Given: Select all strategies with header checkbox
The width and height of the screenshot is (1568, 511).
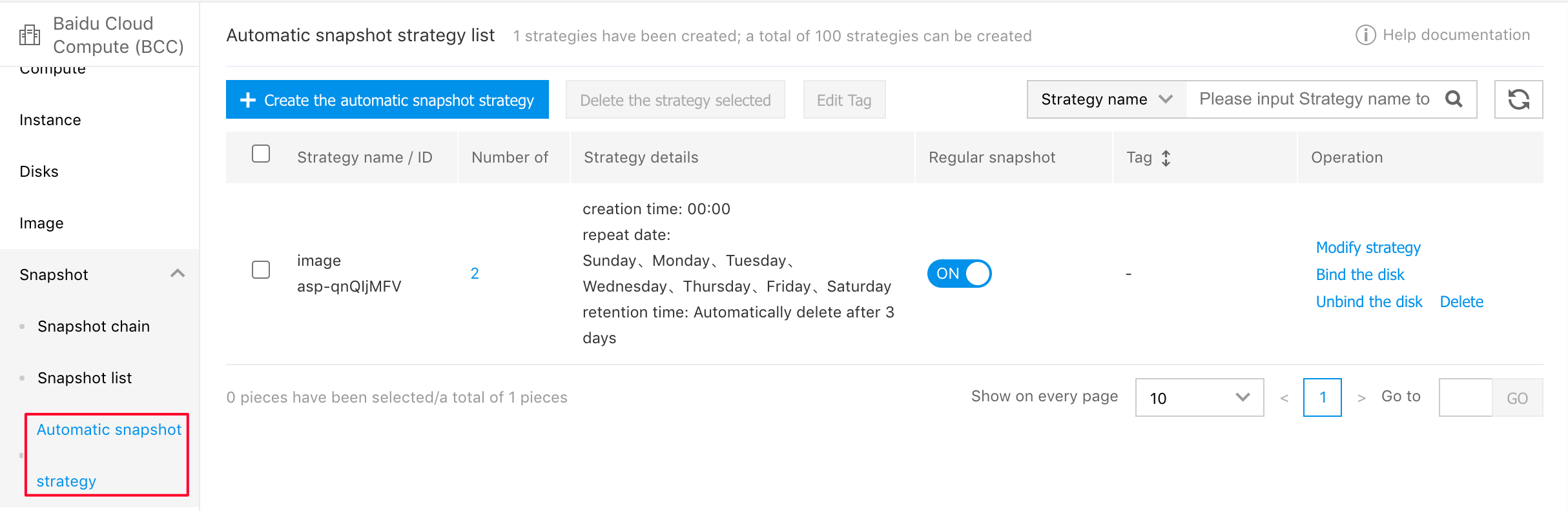Looking at the screenshot, I should pyautogui.click(x=261, y=154).
